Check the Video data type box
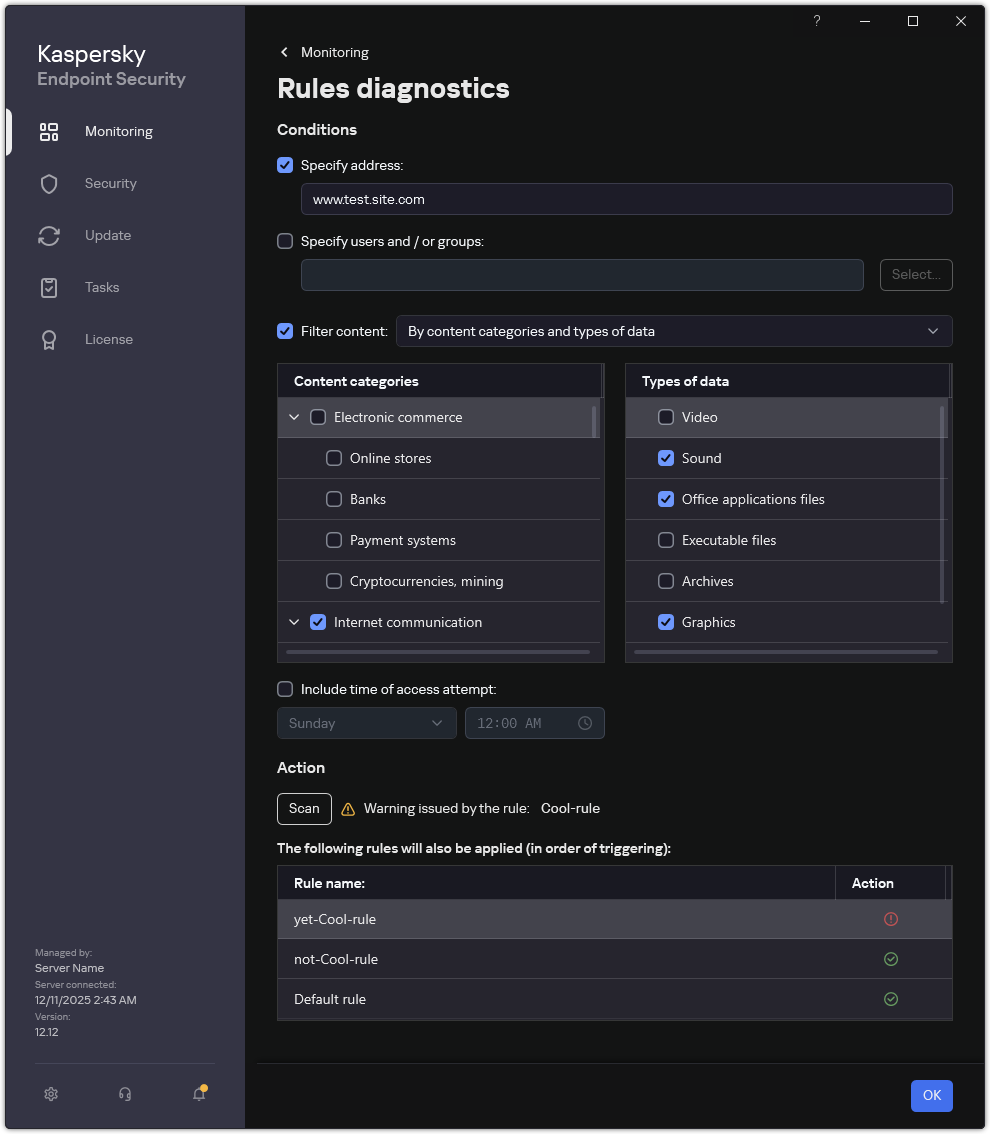Viewport: 990px width, 1134px height. [666, 417]
